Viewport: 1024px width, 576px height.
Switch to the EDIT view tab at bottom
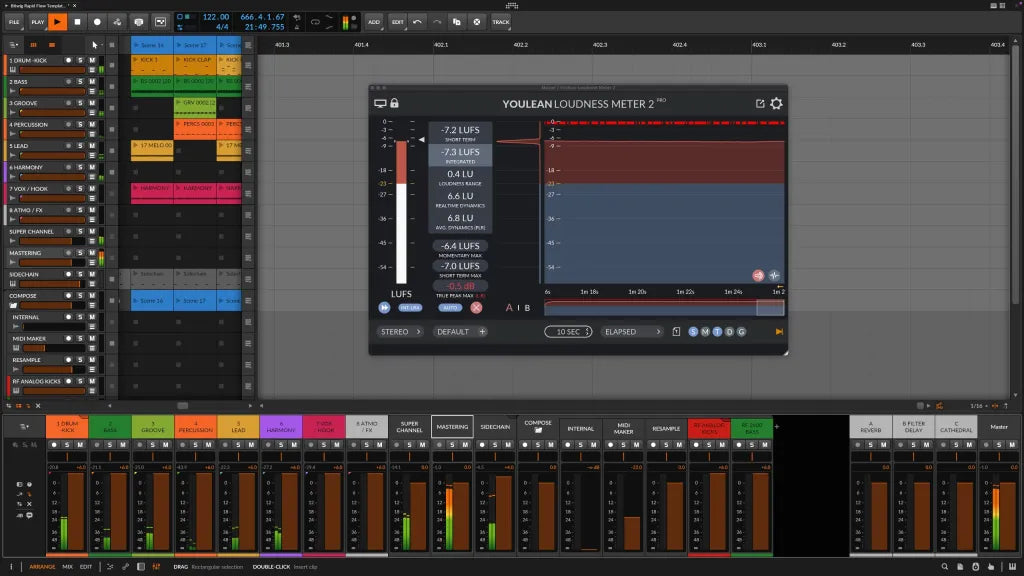tap(86, 567)
